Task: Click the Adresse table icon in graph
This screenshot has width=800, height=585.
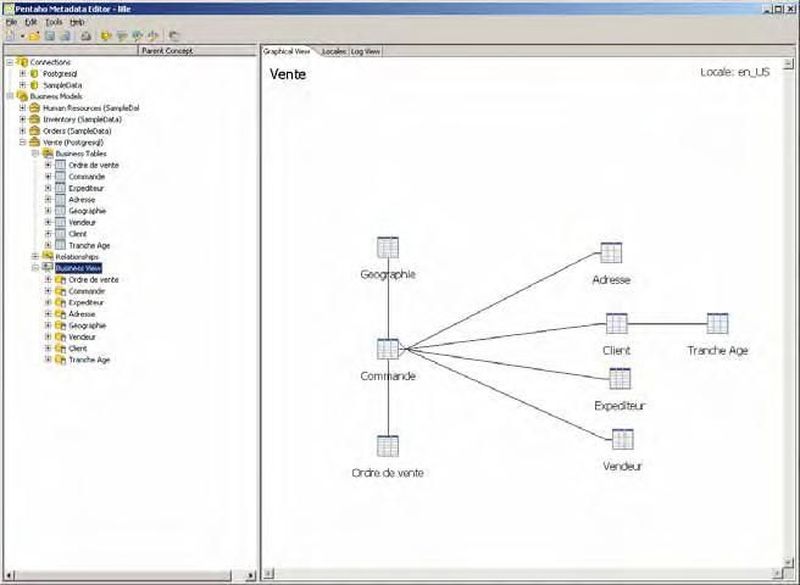Action: coord(611,253)
